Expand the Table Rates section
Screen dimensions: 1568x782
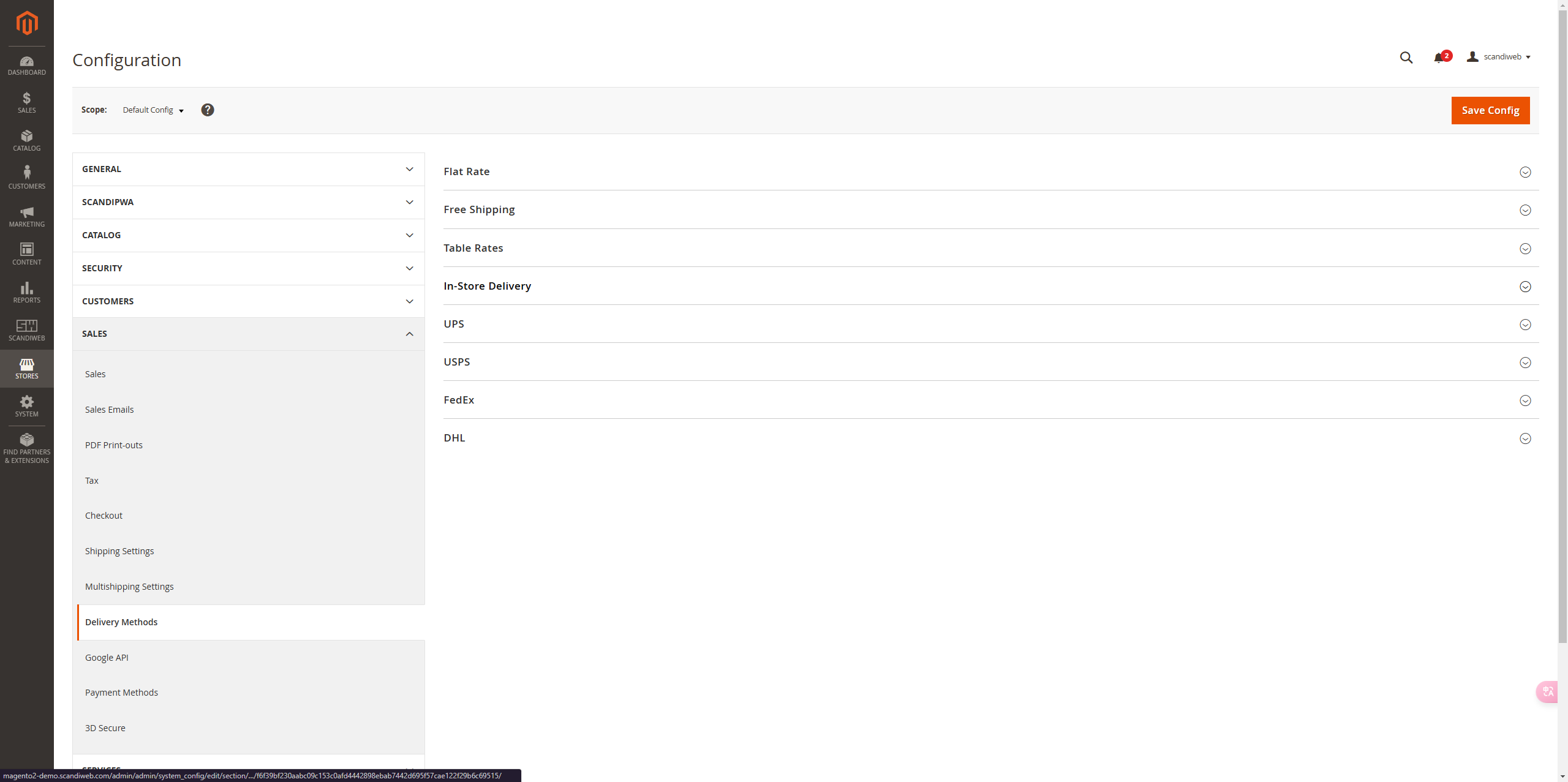pos(991,248)
